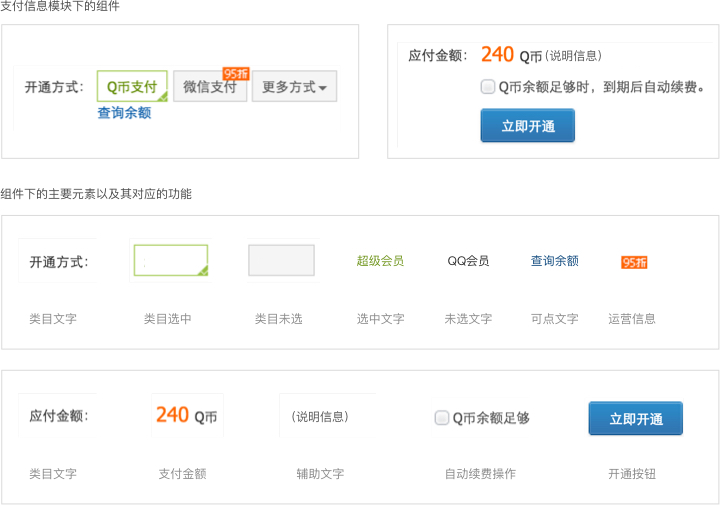
Task: Tick the checkbox above 自动续费操作
Action: point(442,418)
